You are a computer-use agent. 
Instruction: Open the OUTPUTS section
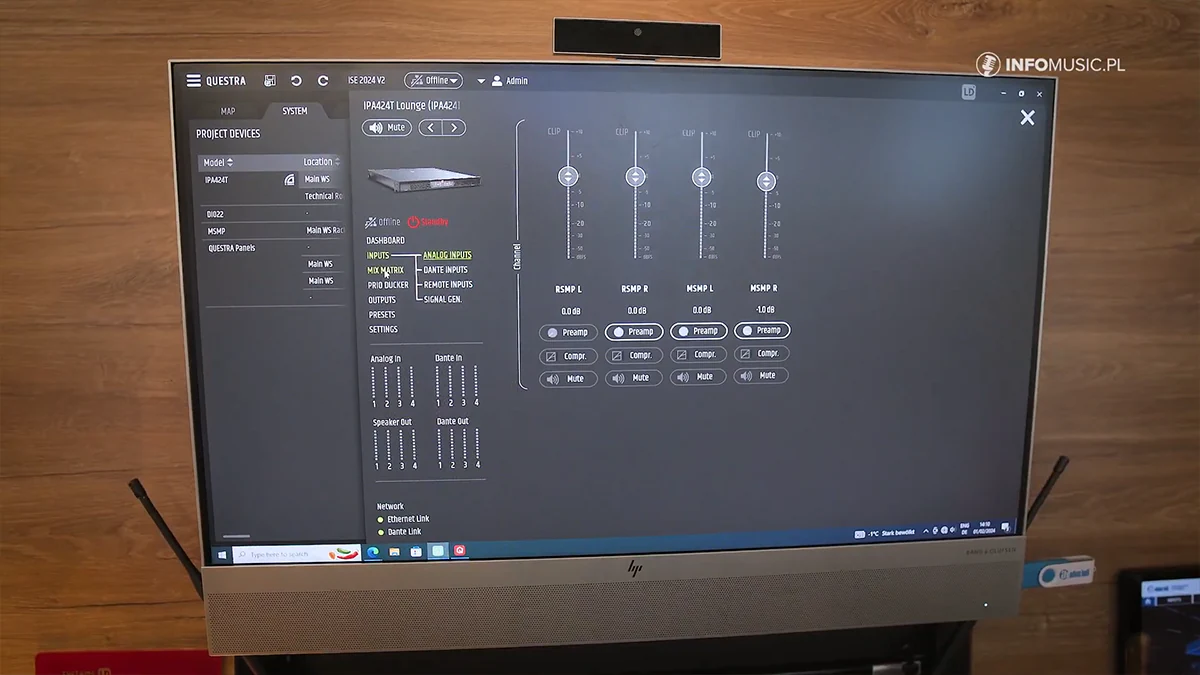coord(382,300)
